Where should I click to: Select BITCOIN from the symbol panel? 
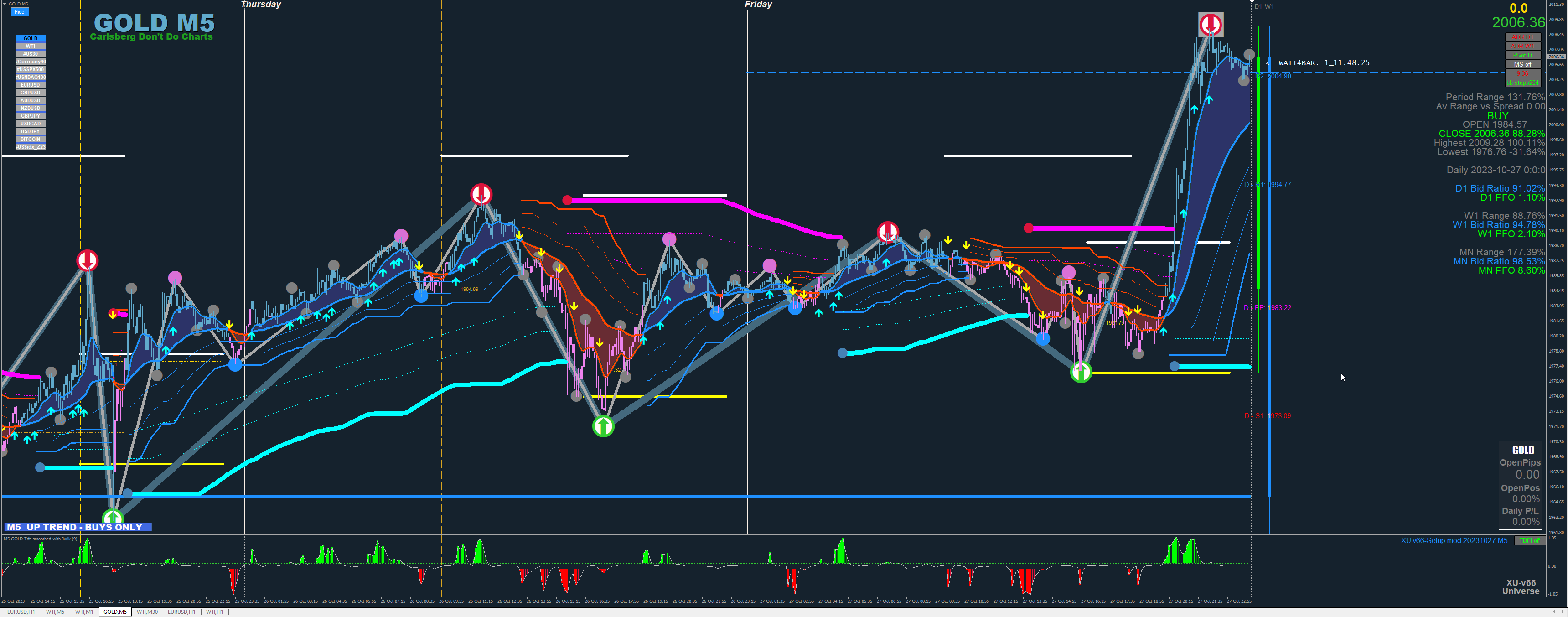[x=31, y=140]
